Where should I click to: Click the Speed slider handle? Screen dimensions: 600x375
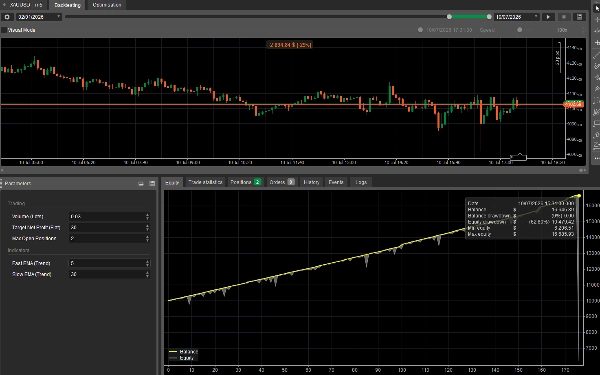click(x=520, y=30)
